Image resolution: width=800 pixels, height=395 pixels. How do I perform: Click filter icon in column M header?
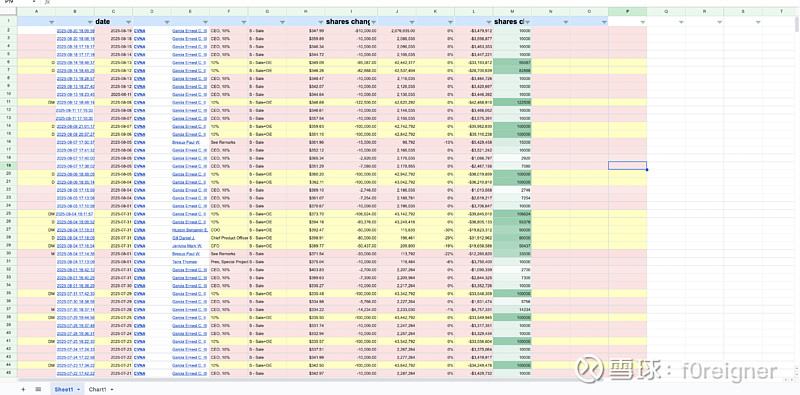pyautogui.click(x=527, y=22)
